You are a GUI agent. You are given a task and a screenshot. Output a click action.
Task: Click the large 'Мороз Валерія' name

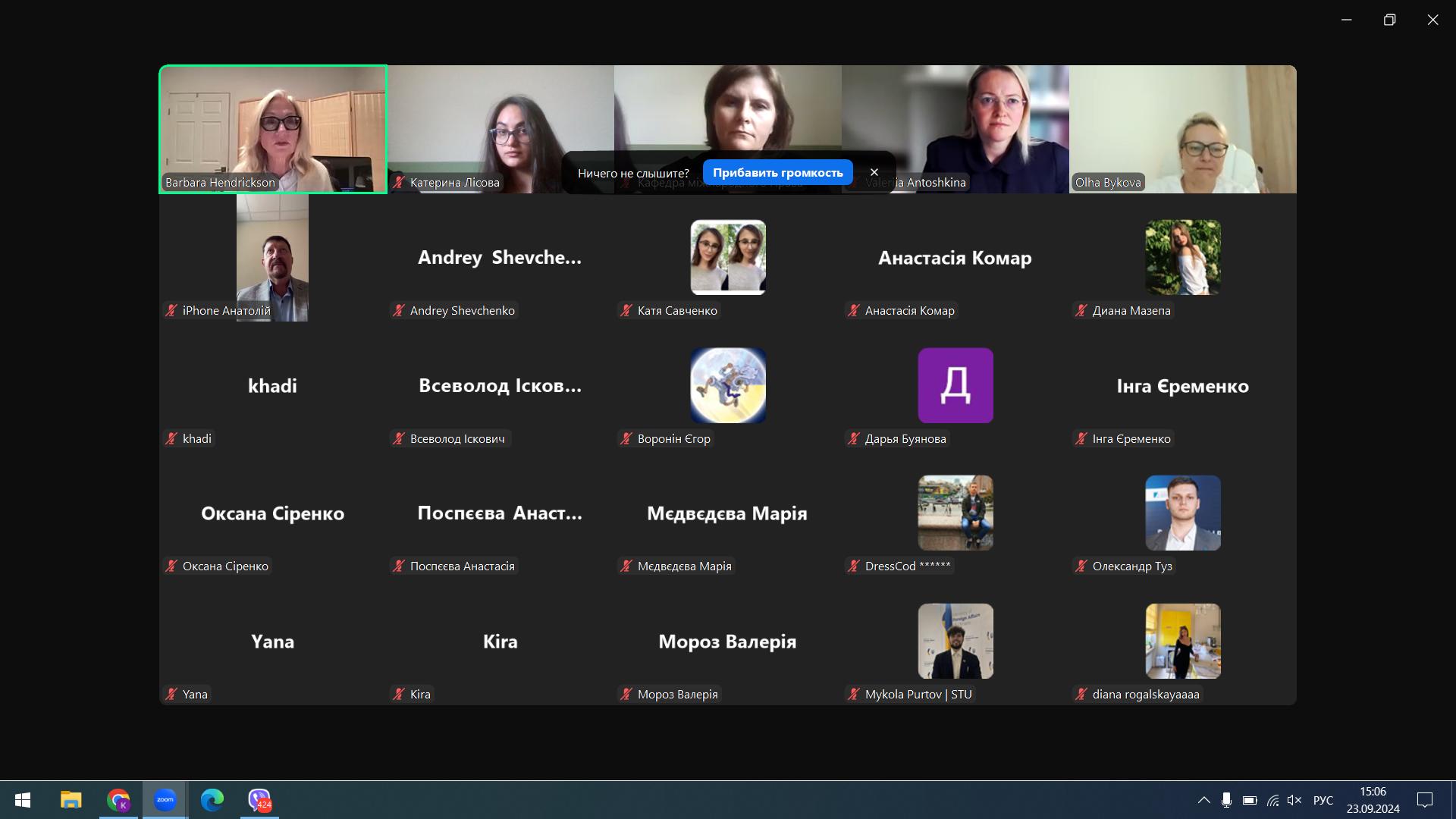pos(727,642)
